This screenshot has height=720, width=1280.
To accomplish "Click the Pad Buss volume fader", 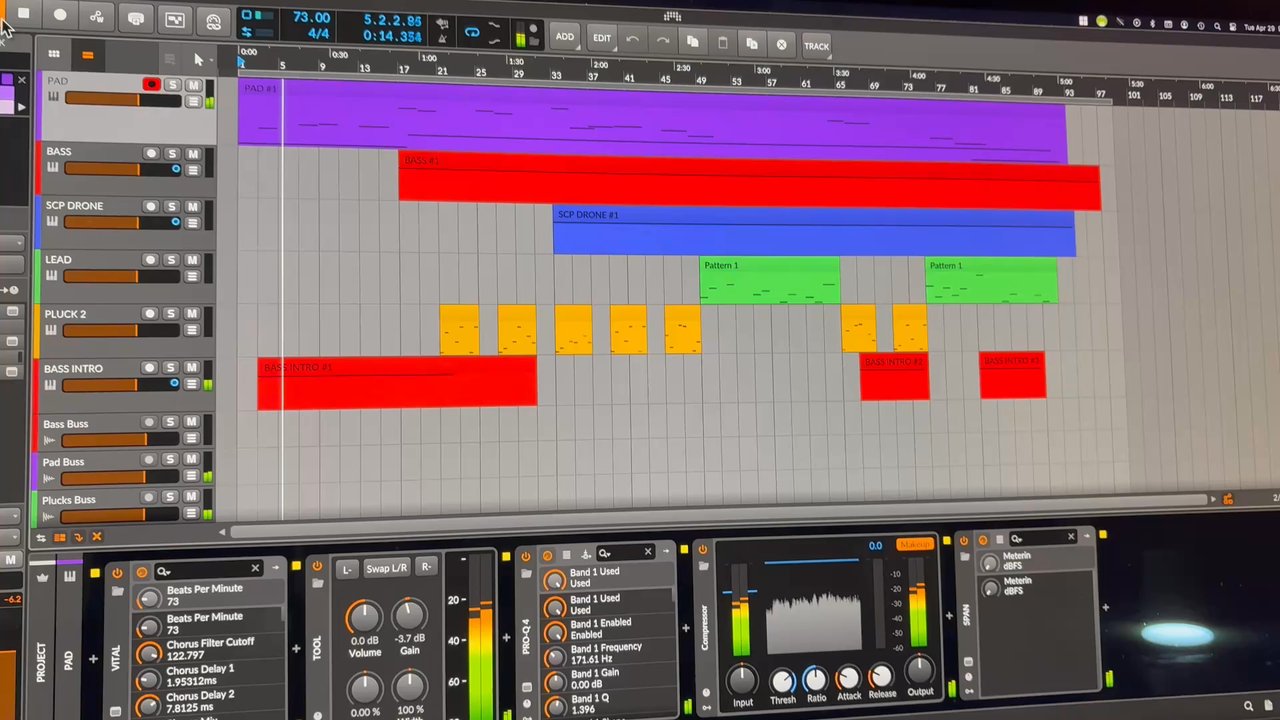I will pyautogui.click(x=120, y=478).
